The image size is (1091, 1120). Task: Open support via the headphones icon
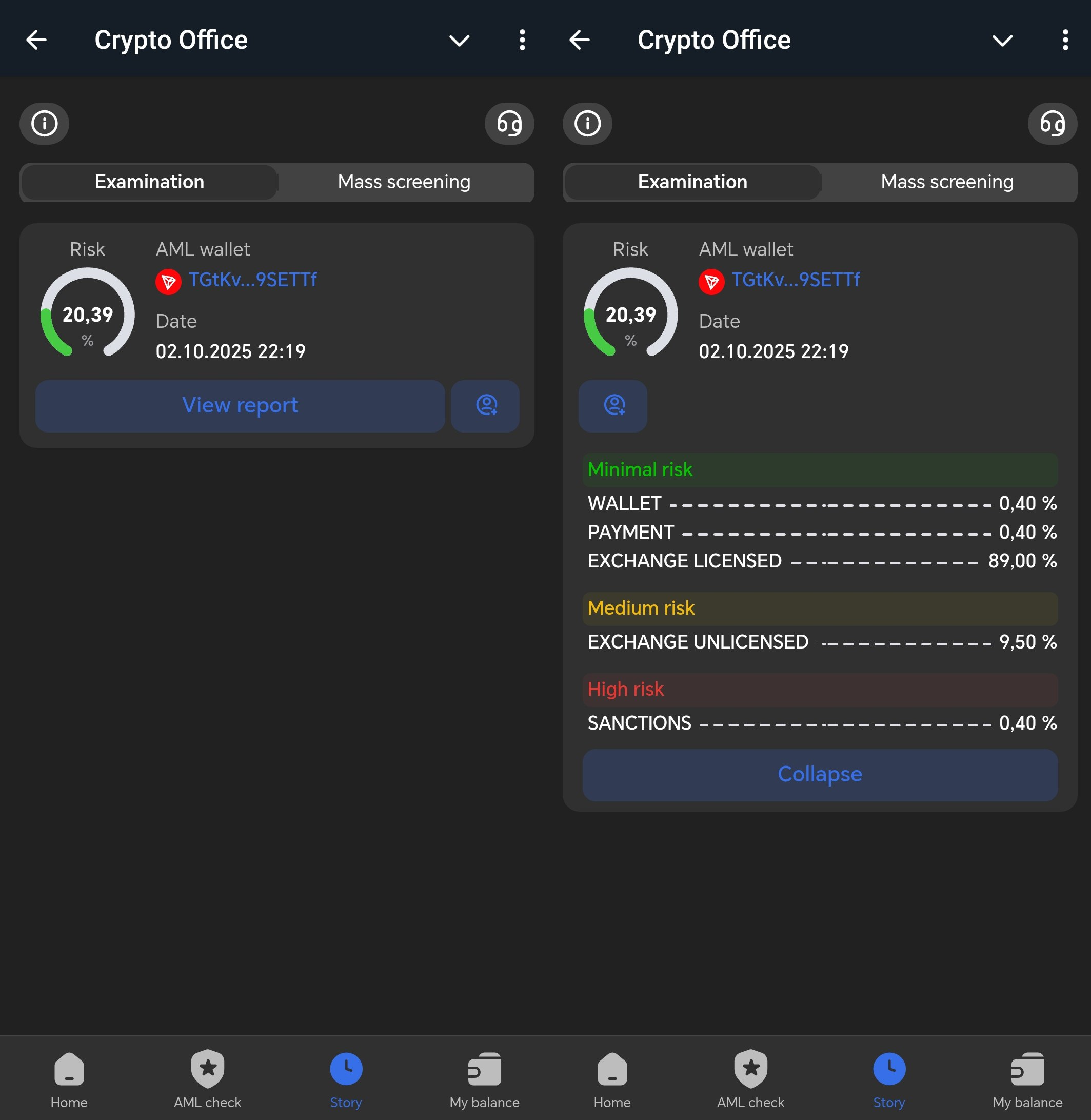coord(509,123)
